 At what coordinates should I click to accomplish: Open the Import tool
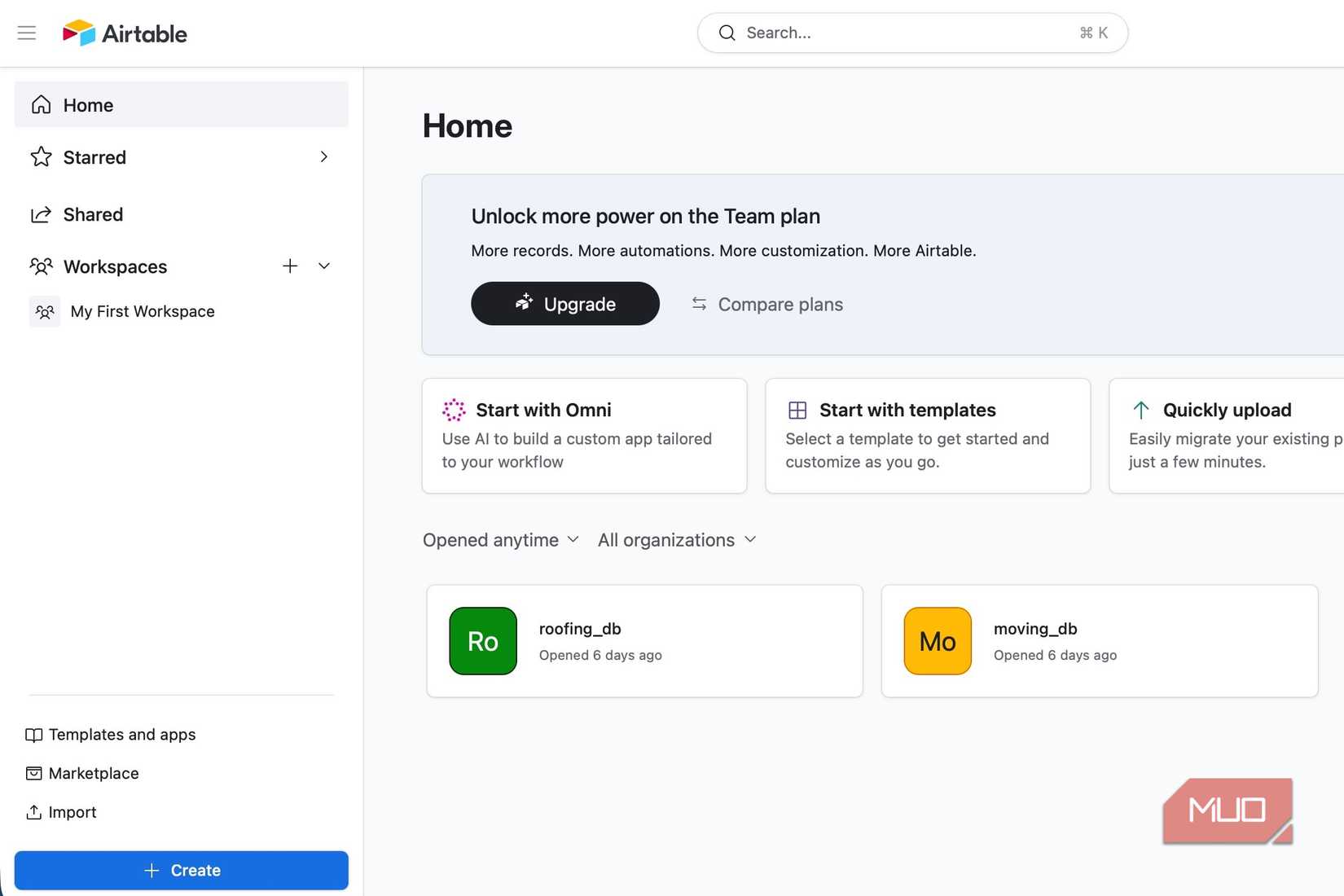click(72, 812)
